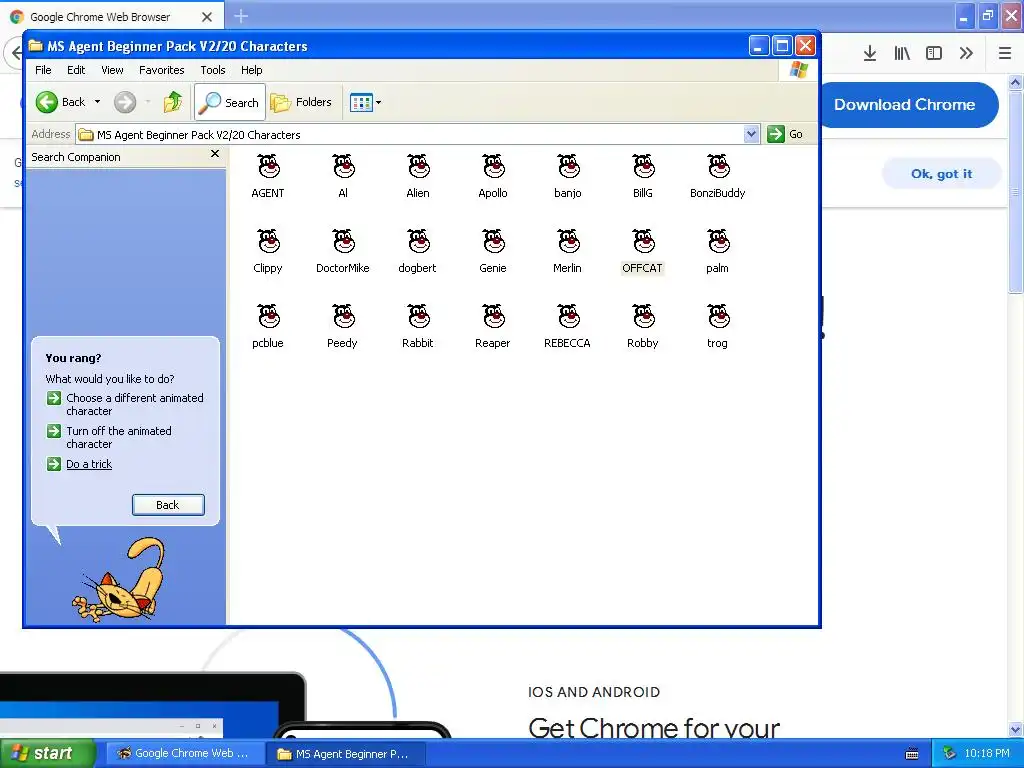Click into the Explorer Address field

[x=418, y=135]
